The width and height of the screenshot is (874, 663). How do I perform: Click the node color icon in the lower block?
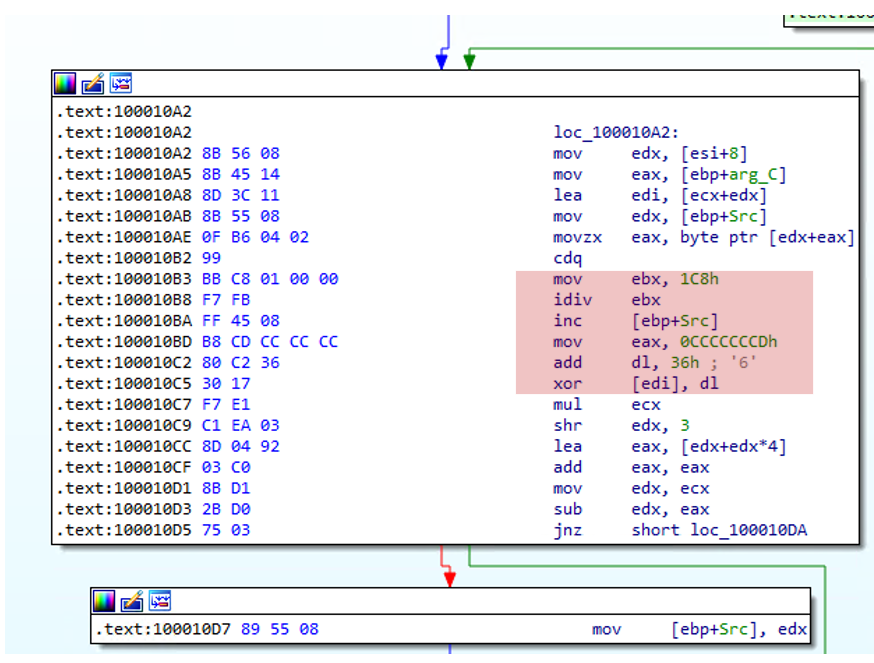point(105,600)
